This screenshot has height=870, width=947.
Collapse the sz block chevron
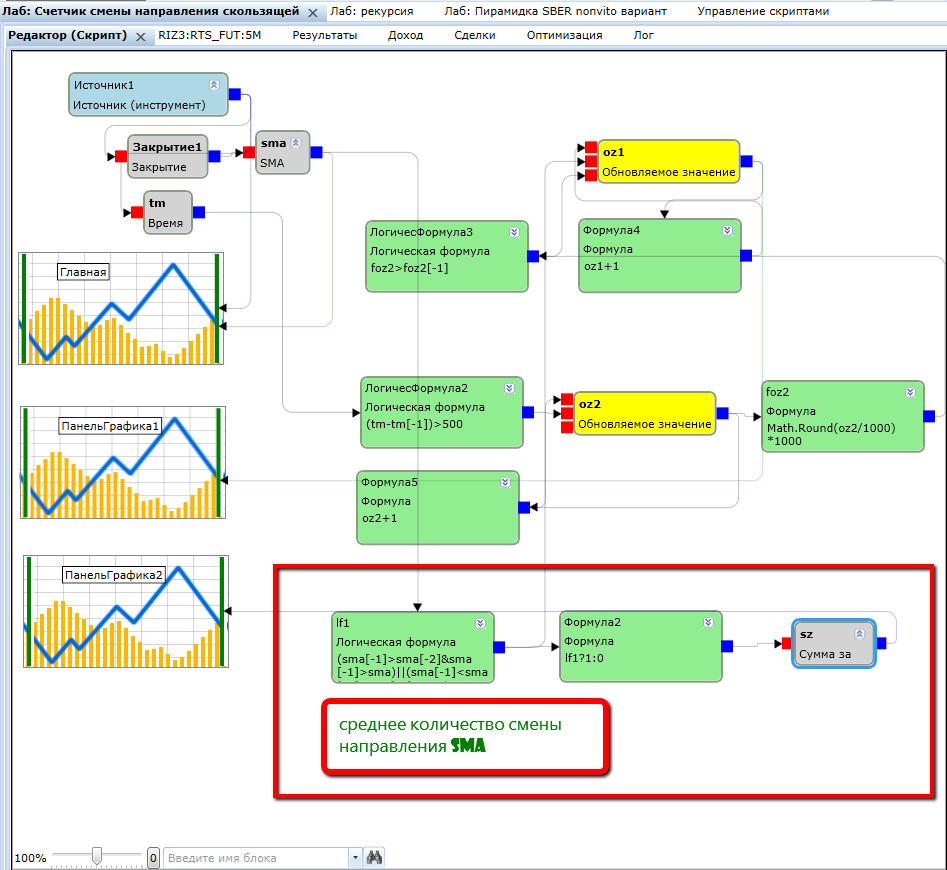[859, 634]
